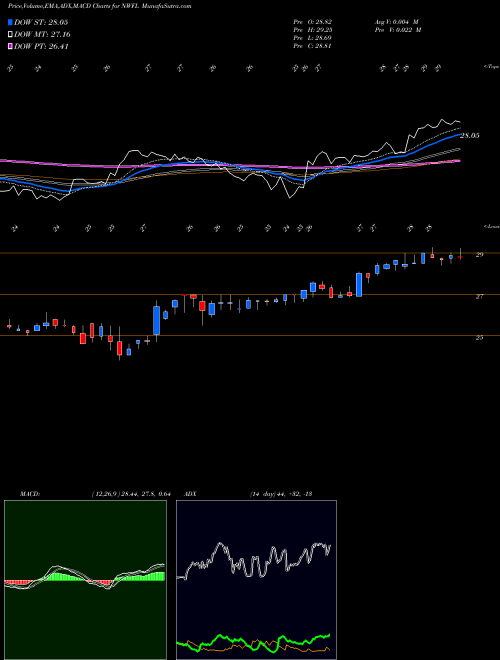Click inside the ADX indicator chart
The width and height of the screenshot is (500, 660).
256,580
